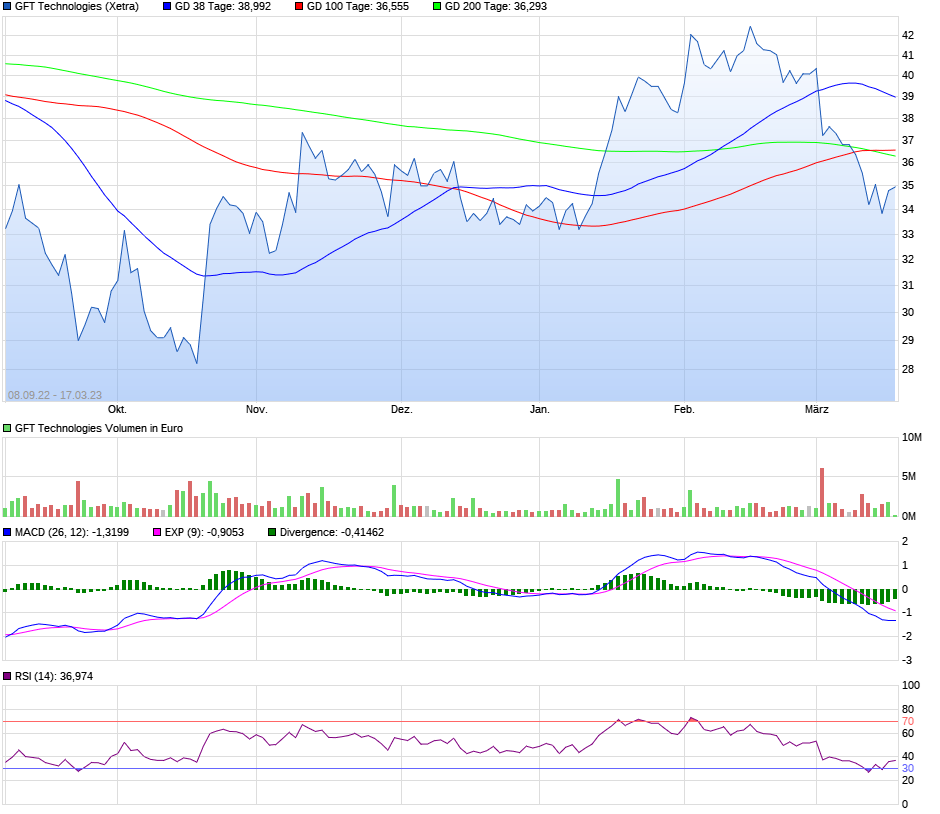Click the GFT Technologies (Xetra) legend swatch
The width and height of the screenshot is (940, 814).
[7, 7]
